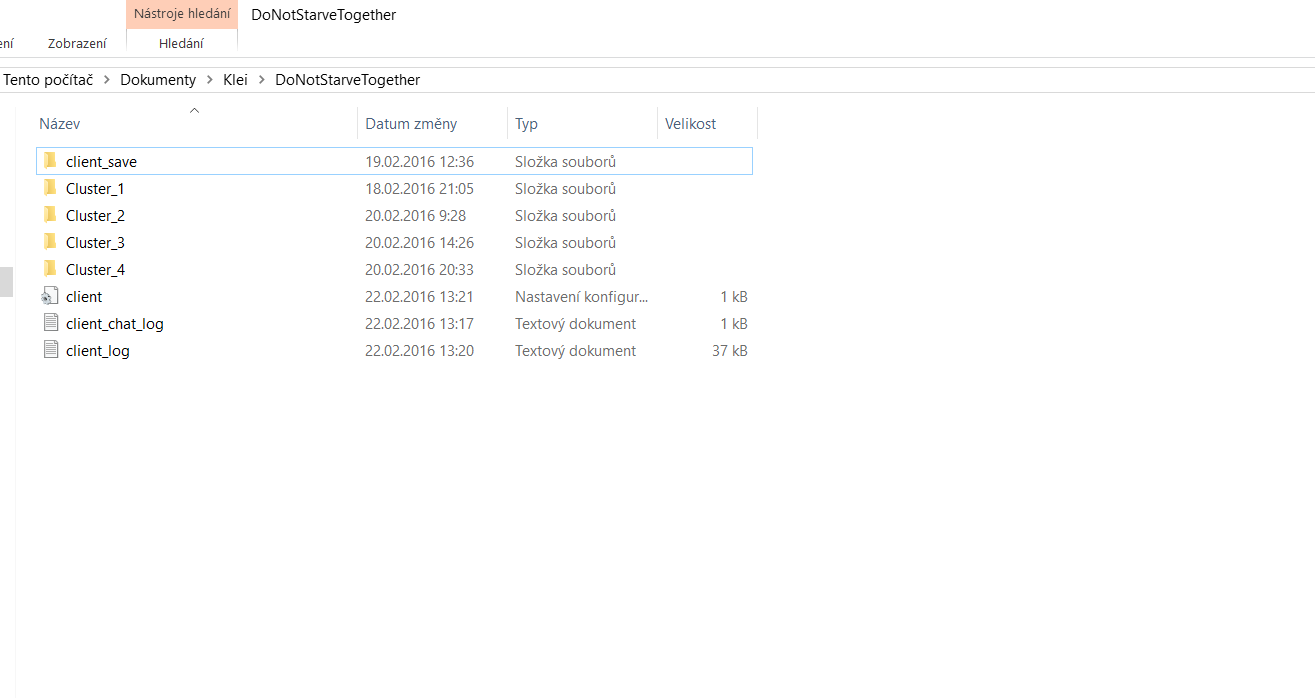Expand the chevron after Tento počítač

point(107,80)
